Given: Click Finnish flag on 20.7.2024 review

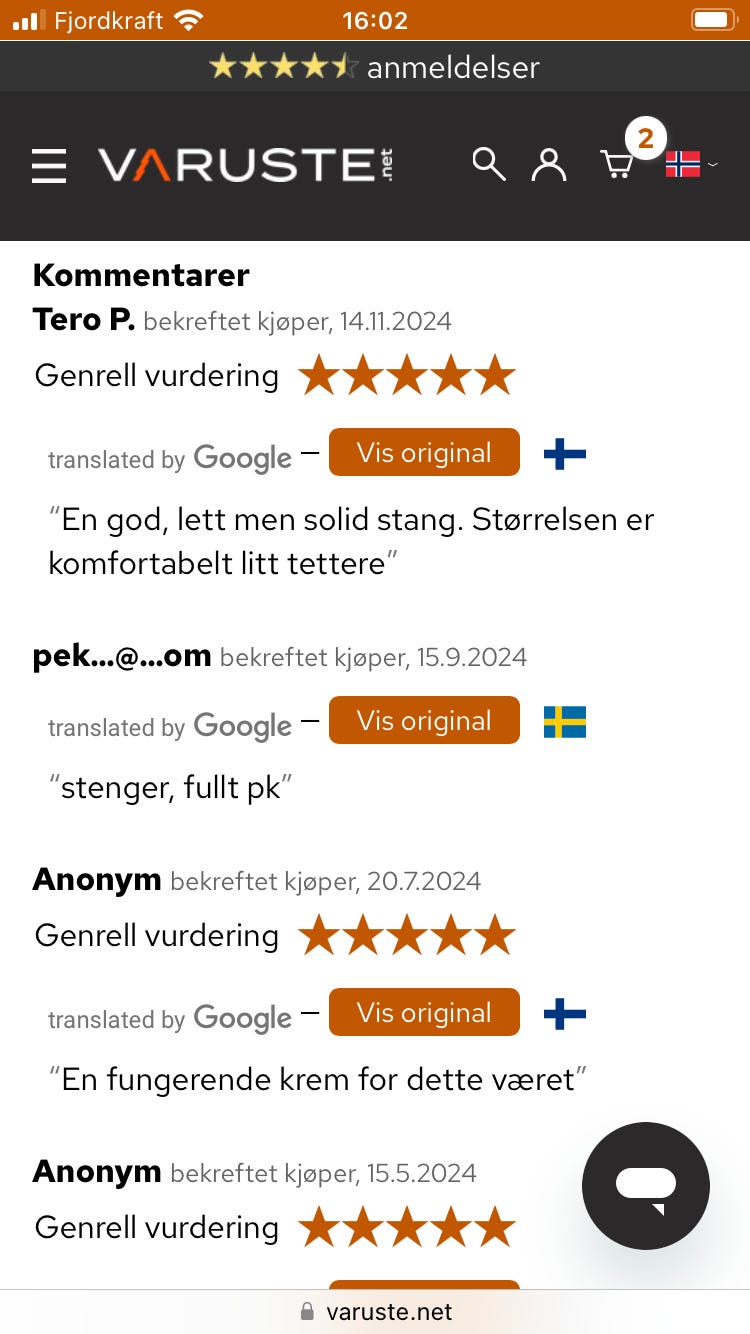Looking at the screenshot, I should (564, 1015).
